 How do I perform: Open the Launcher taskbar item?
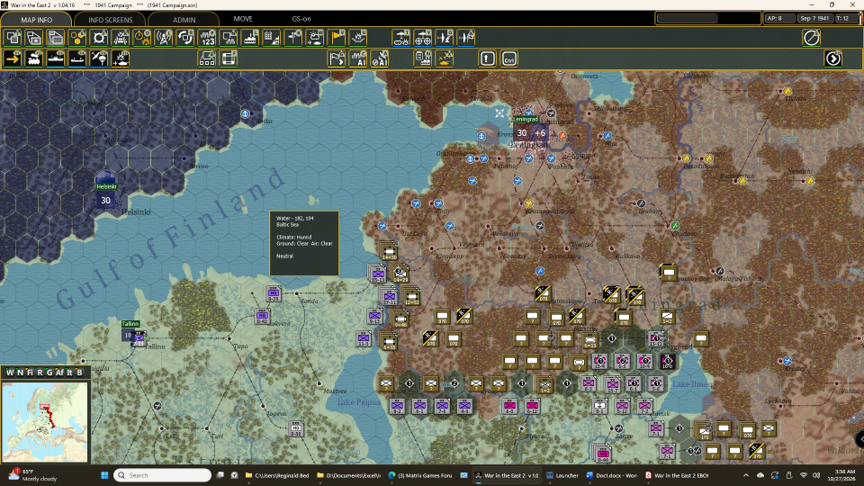pyautogui.click(x=563, y=475)
